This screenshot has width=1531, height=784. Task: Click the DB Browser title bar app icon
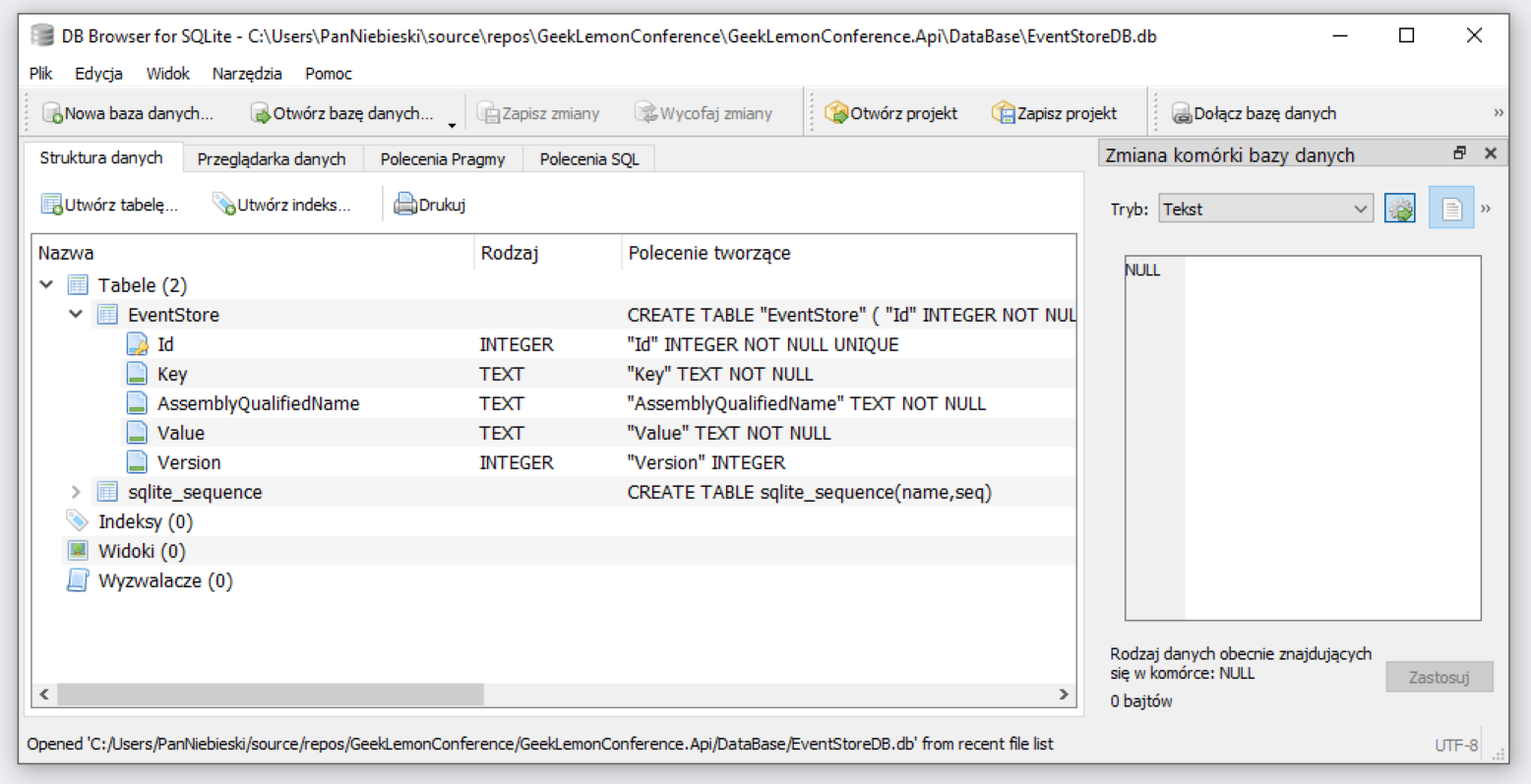click(x=41, y=35)
